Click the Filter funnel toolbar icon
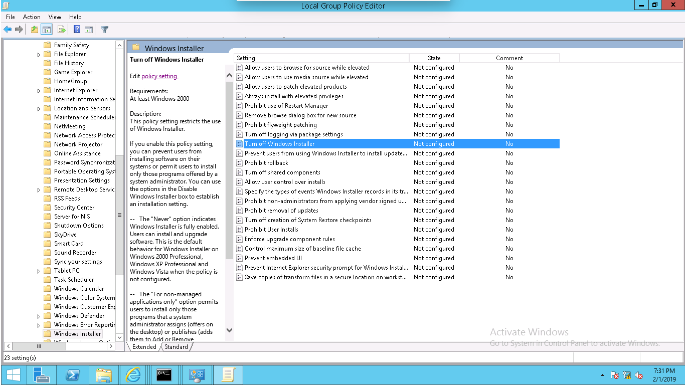The height and width of the screenshot is (385, 685). point(104,29)
